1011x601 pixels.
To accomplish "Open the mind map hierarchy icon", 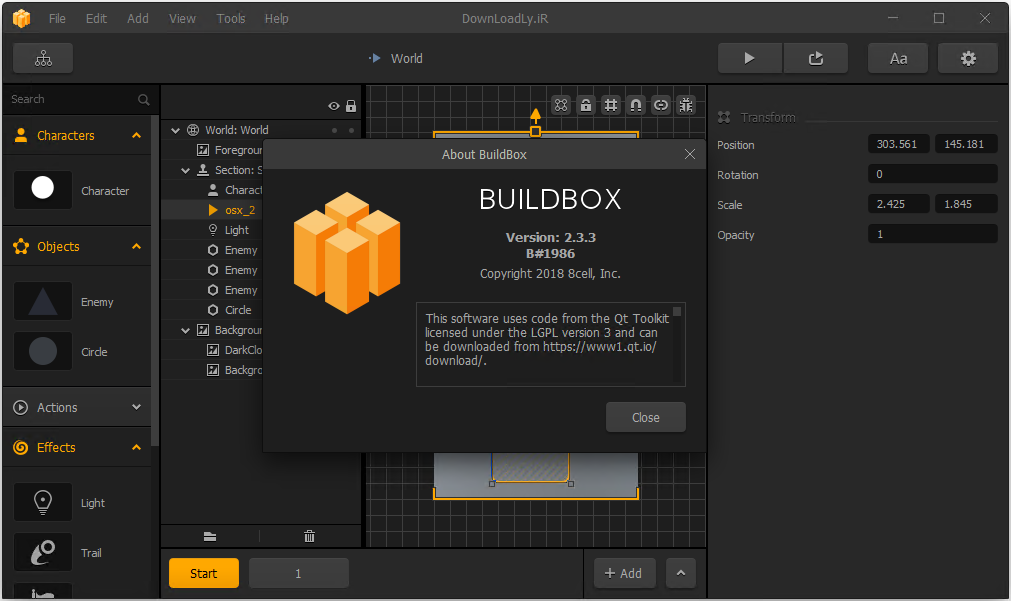I will (x=43, y=59).
